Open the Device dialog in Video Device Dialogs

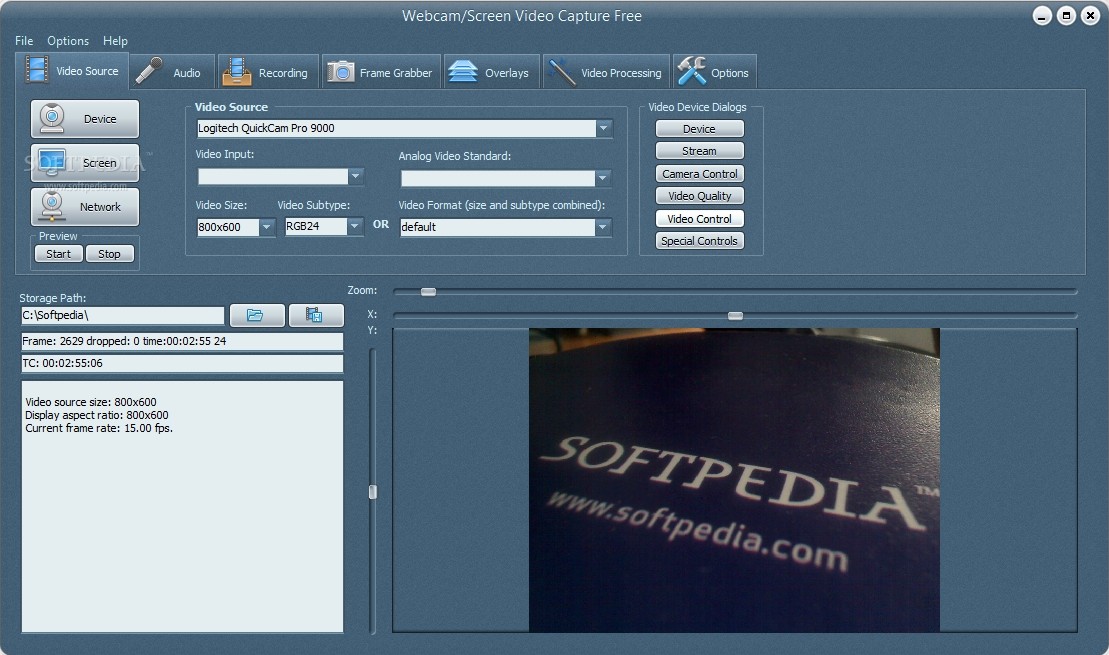pos(699,129)
